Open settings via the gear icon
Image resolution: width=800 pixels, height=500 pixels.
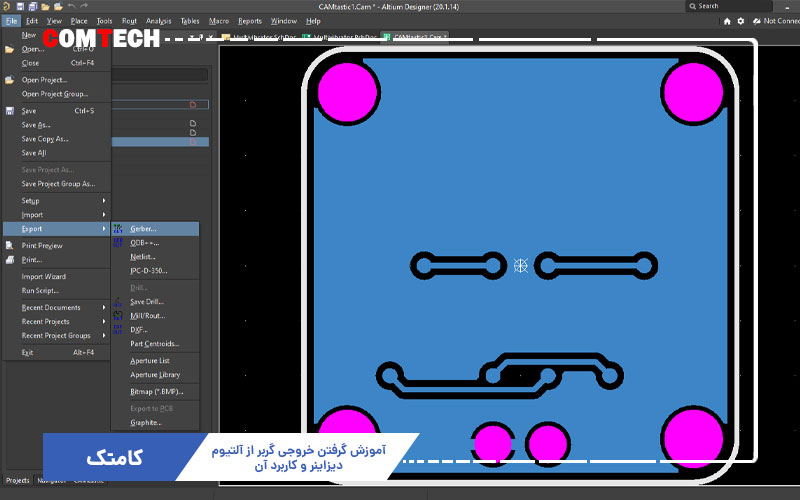click(740, 20)
